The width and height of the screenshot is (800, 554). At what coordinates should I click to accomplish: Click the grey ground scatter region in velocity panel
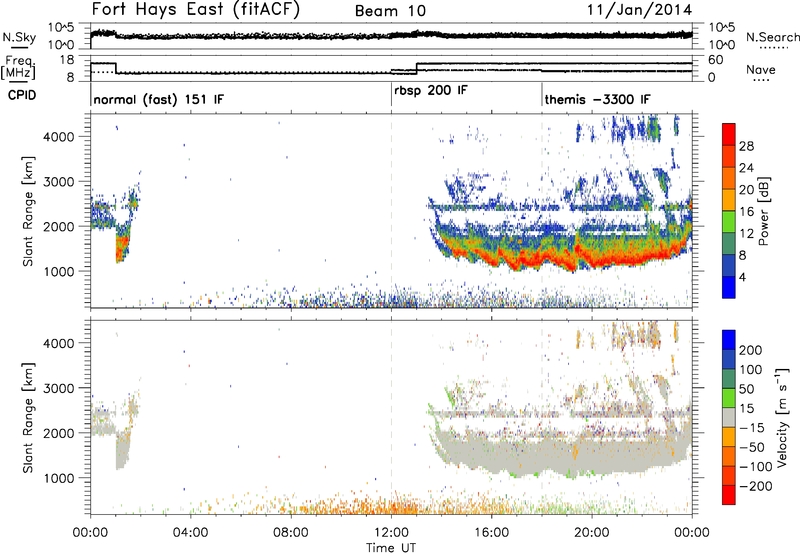(x=561, y=454)
